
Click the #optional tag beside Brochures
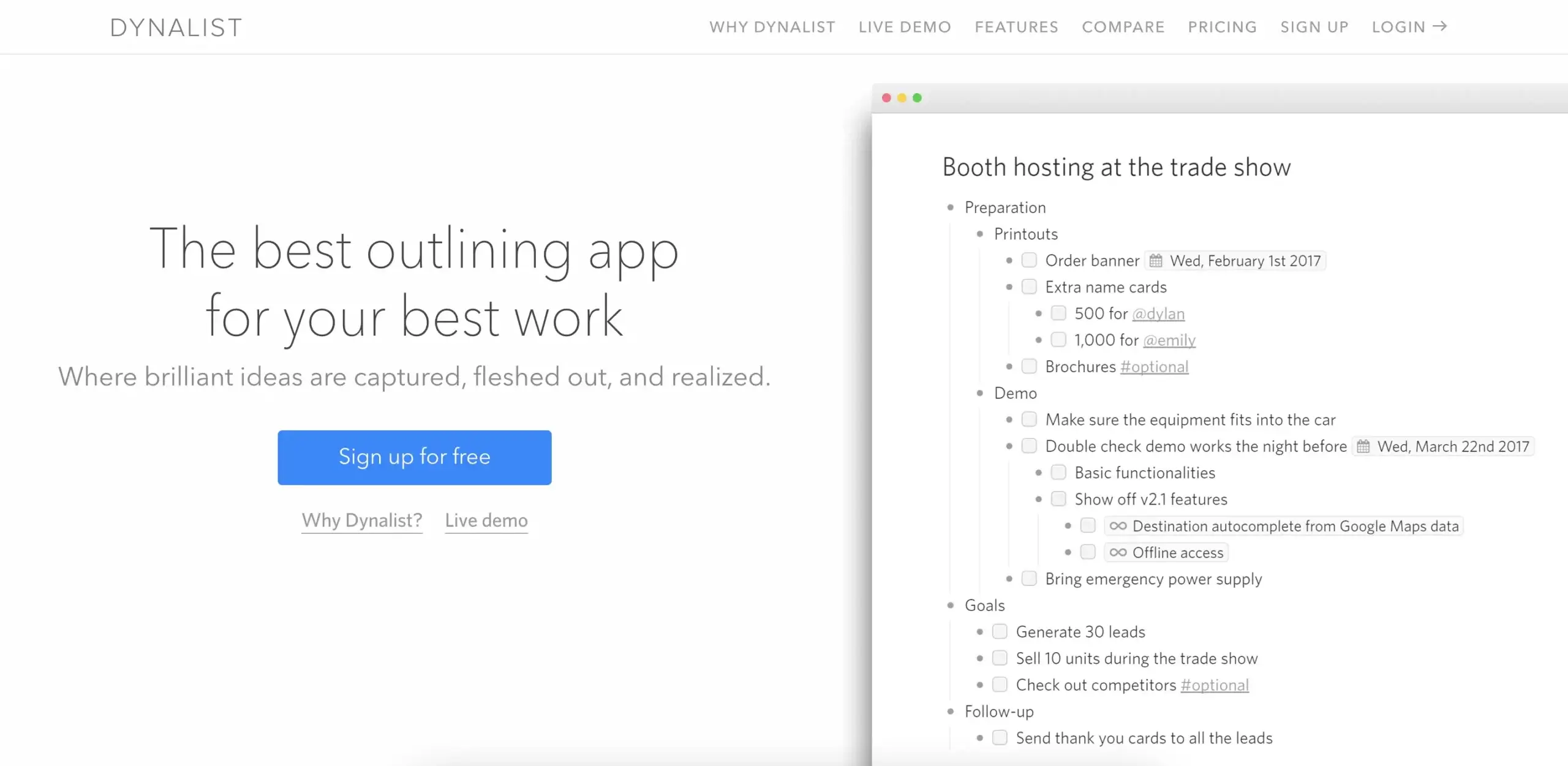pyautogui.click(x=1154, y=367)
